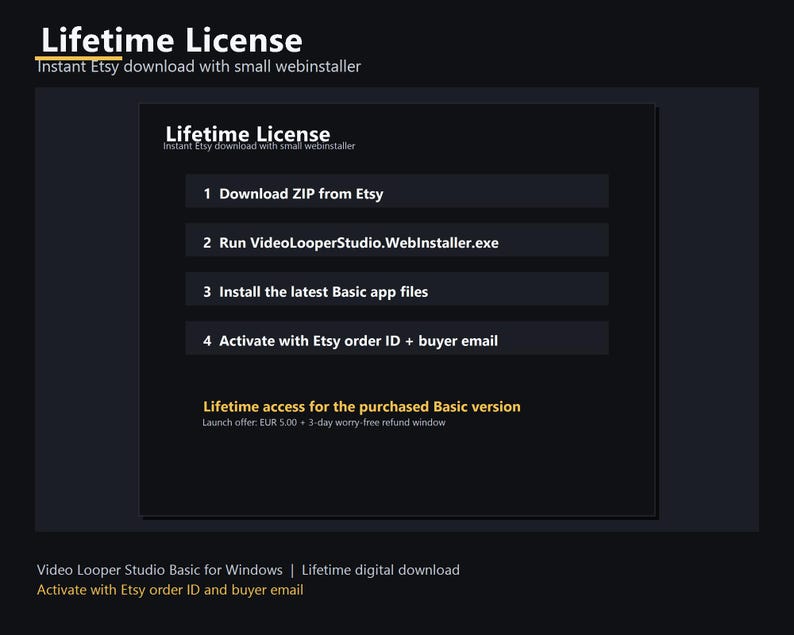Select step 1 'Download ZIP from Etsy'
Screen dimensions: 794x635
396,191
